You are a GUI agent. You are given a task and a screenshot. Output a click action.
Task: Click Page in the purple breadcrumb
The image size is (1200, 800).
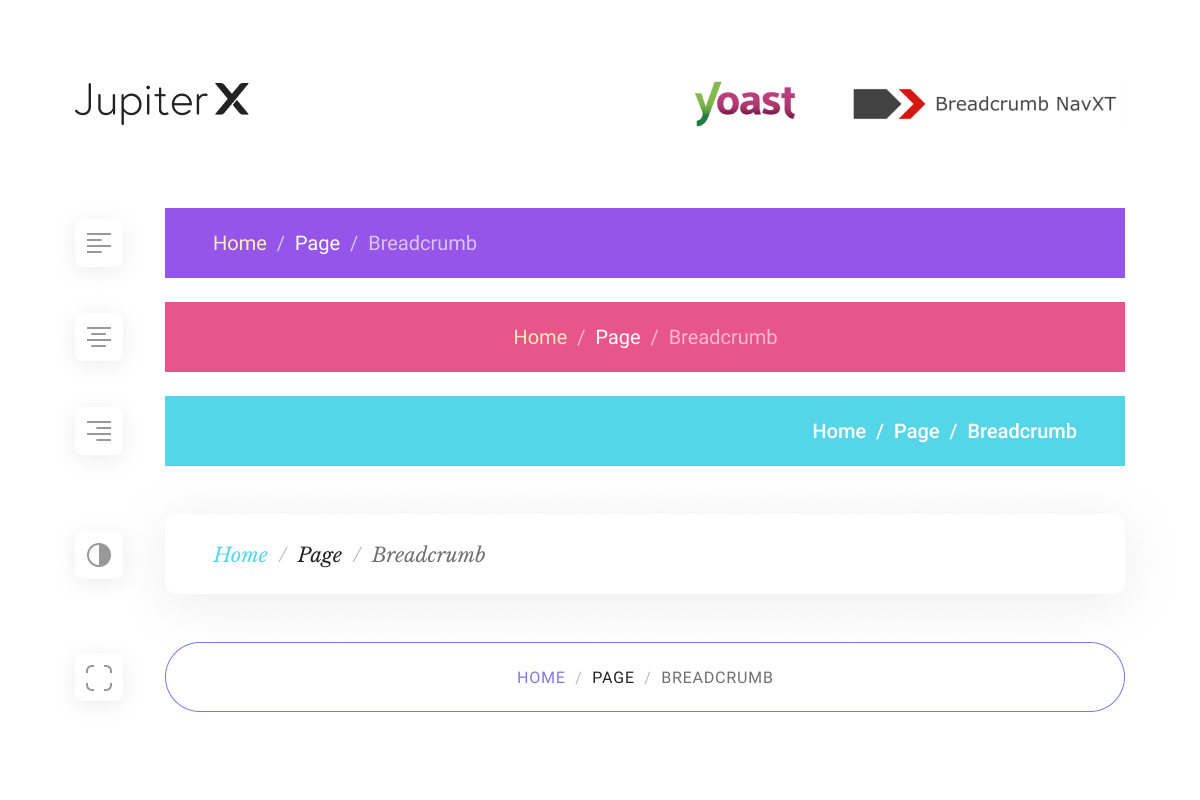(317, 243)
